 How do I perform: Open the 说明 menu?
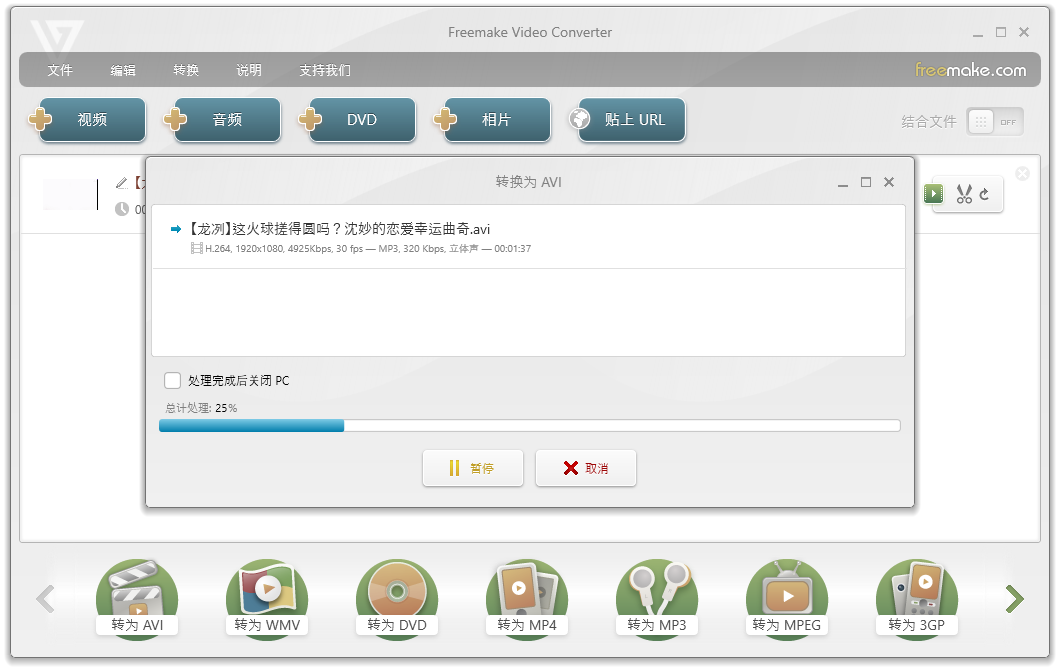(249, 70)
